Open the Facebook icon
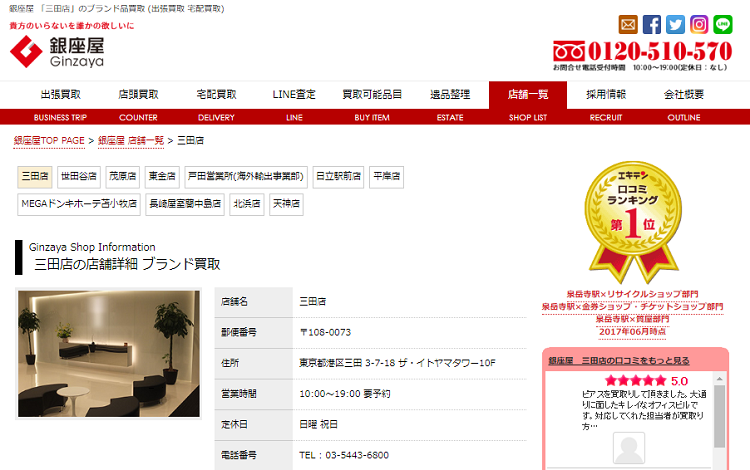The width and height of the screenshot is (750, 470). click(651, 24)
